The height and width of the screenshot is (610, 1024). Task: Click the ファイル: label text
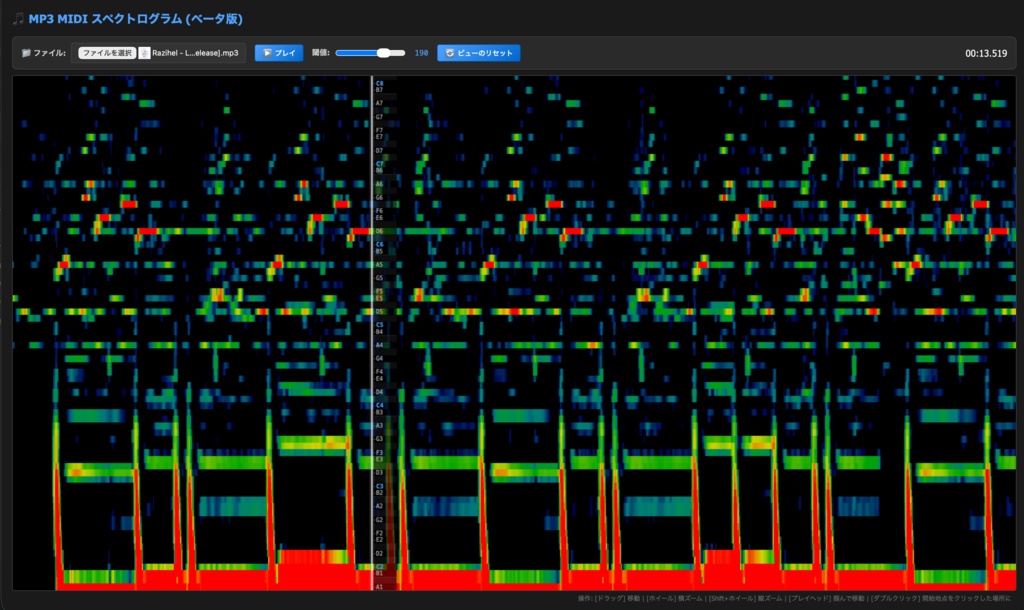pos(50,53)
